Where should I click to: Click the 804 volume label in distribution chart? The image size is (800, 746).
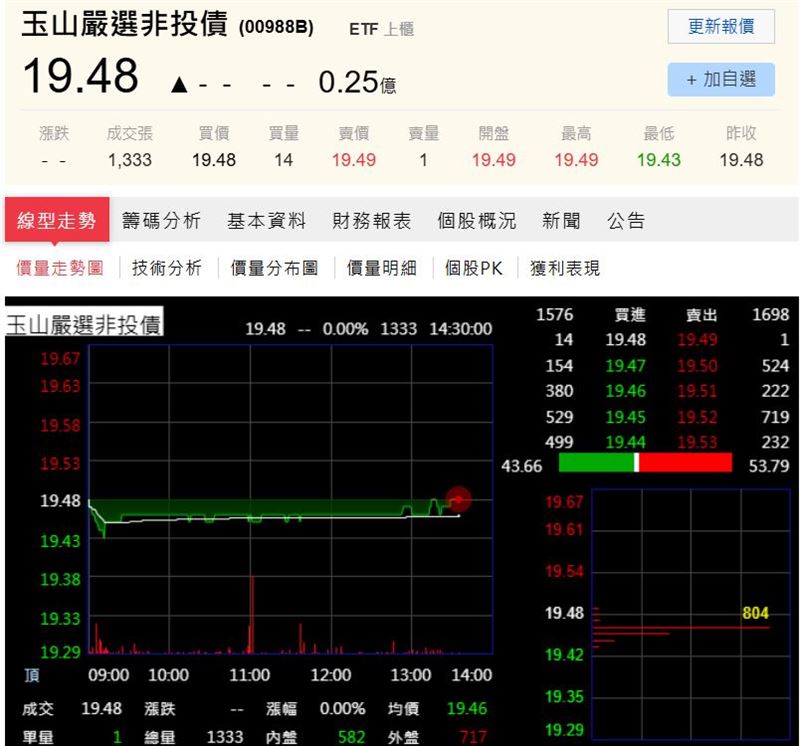[755, 612]
